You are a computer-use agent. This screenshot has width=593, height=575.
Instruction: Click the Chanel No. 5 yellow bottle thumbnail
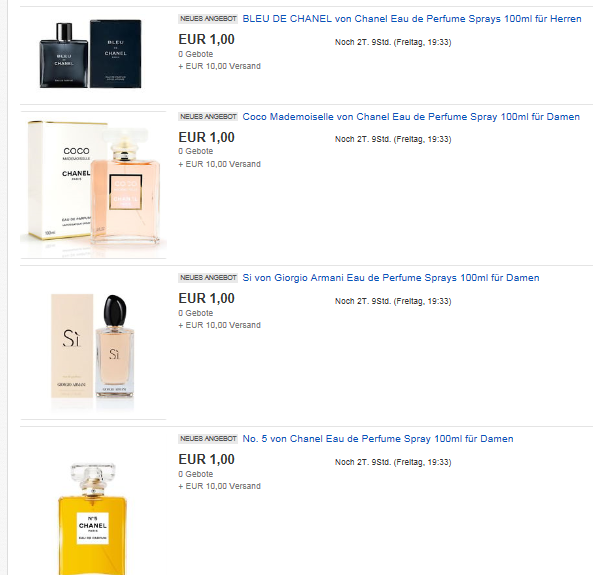[x=93, y=518]
